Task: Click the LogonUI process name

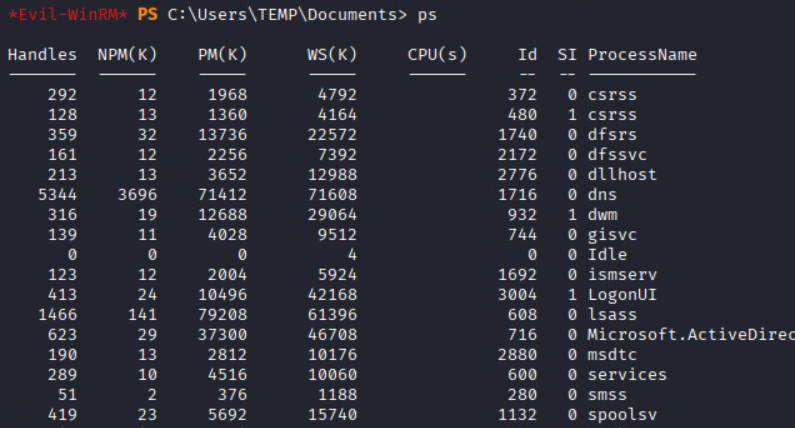Action: (x=622, y=295)
